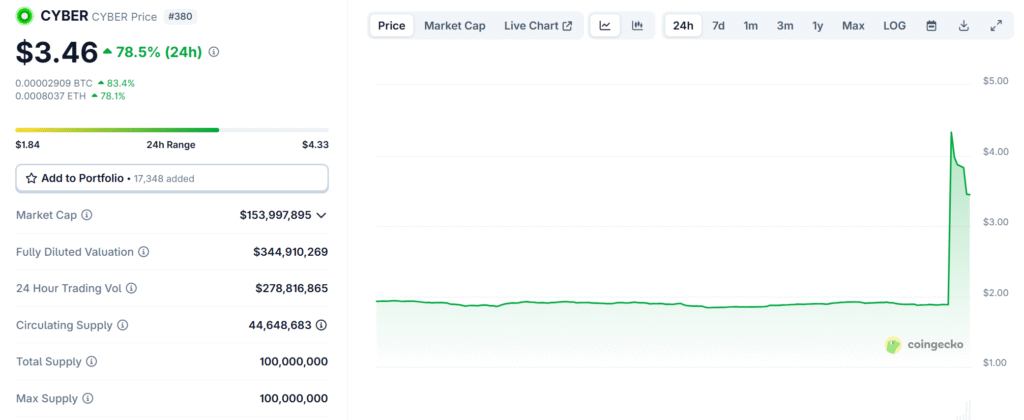1024x420 pixels.
Task: Click info icon next to Fully Diluted Valuation
Action: pos(144,252)
